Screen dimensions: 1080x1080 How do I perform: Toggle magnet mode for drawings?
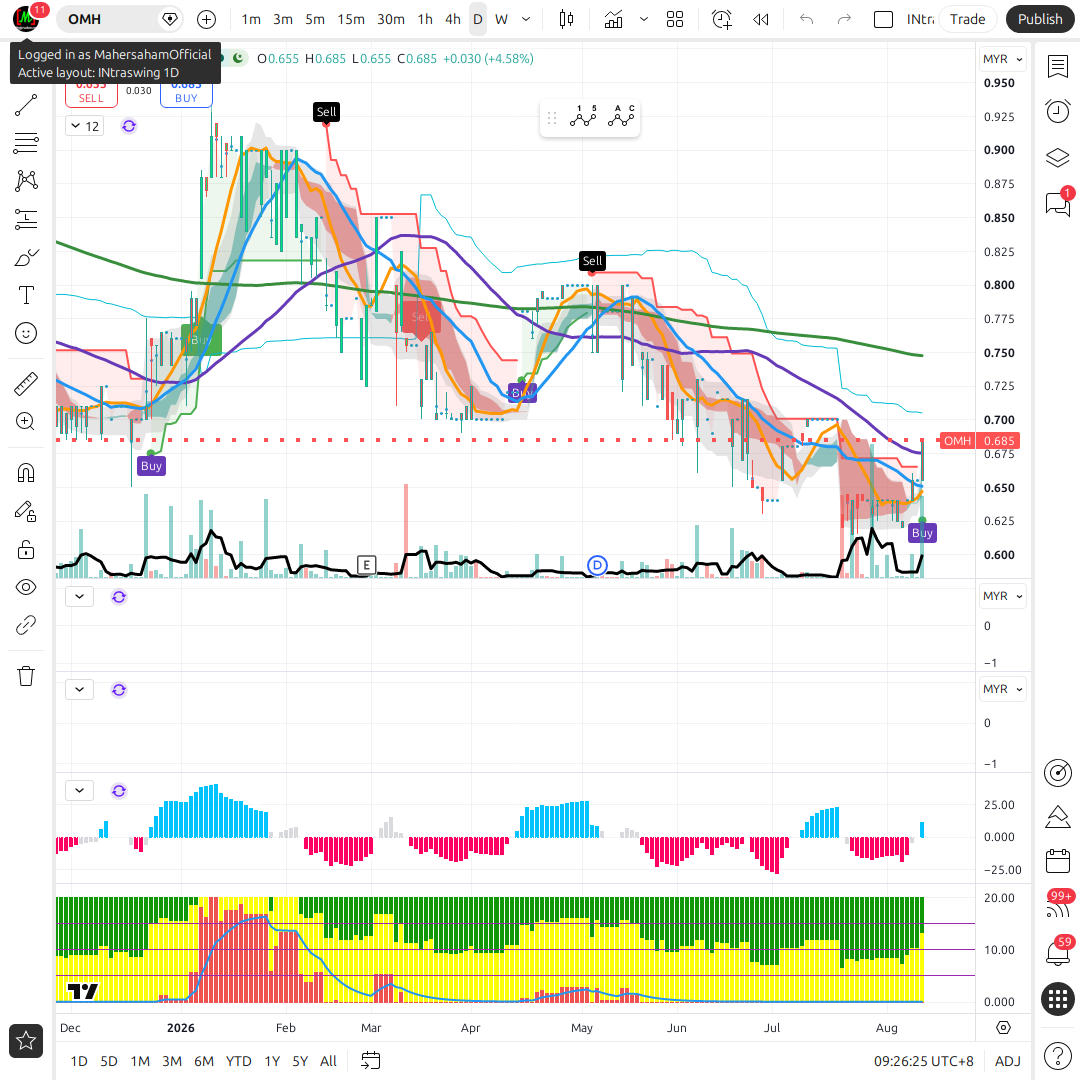tap(26, 473)
